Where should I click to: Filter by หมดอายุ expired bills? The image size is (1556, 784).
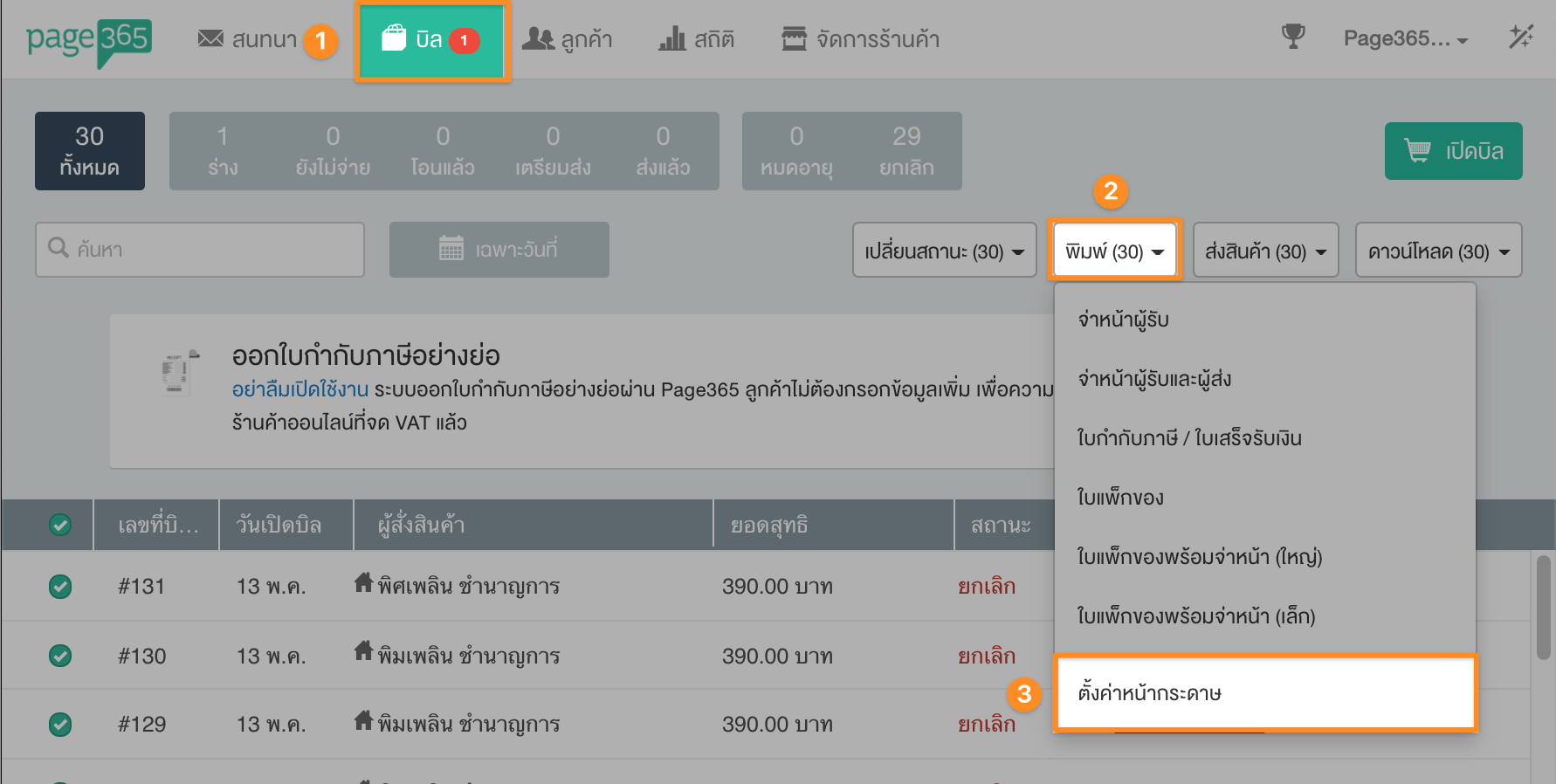click(796, 151)
